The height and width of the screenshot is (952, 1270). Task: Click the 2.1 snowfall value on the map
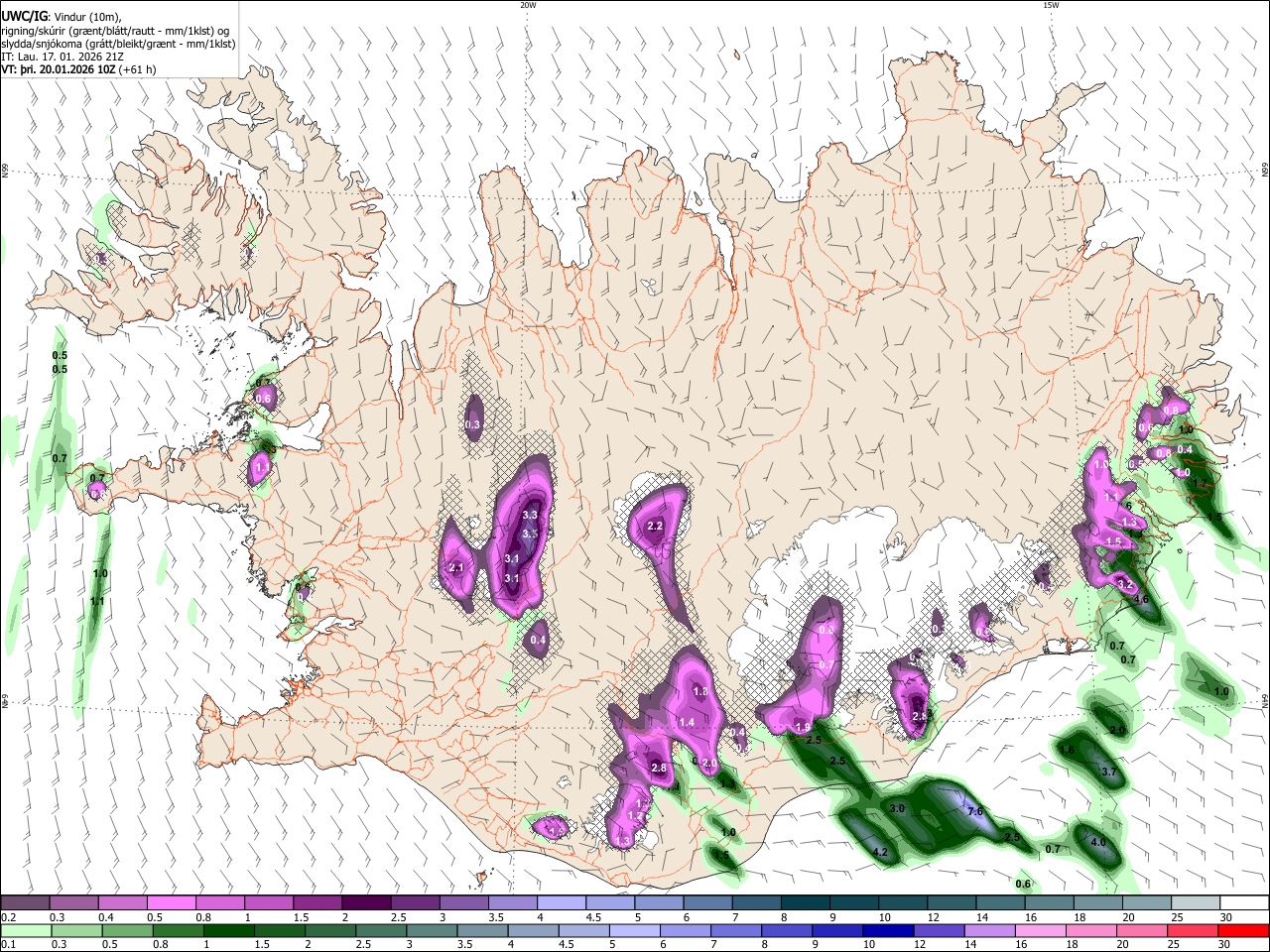point(457,567)
